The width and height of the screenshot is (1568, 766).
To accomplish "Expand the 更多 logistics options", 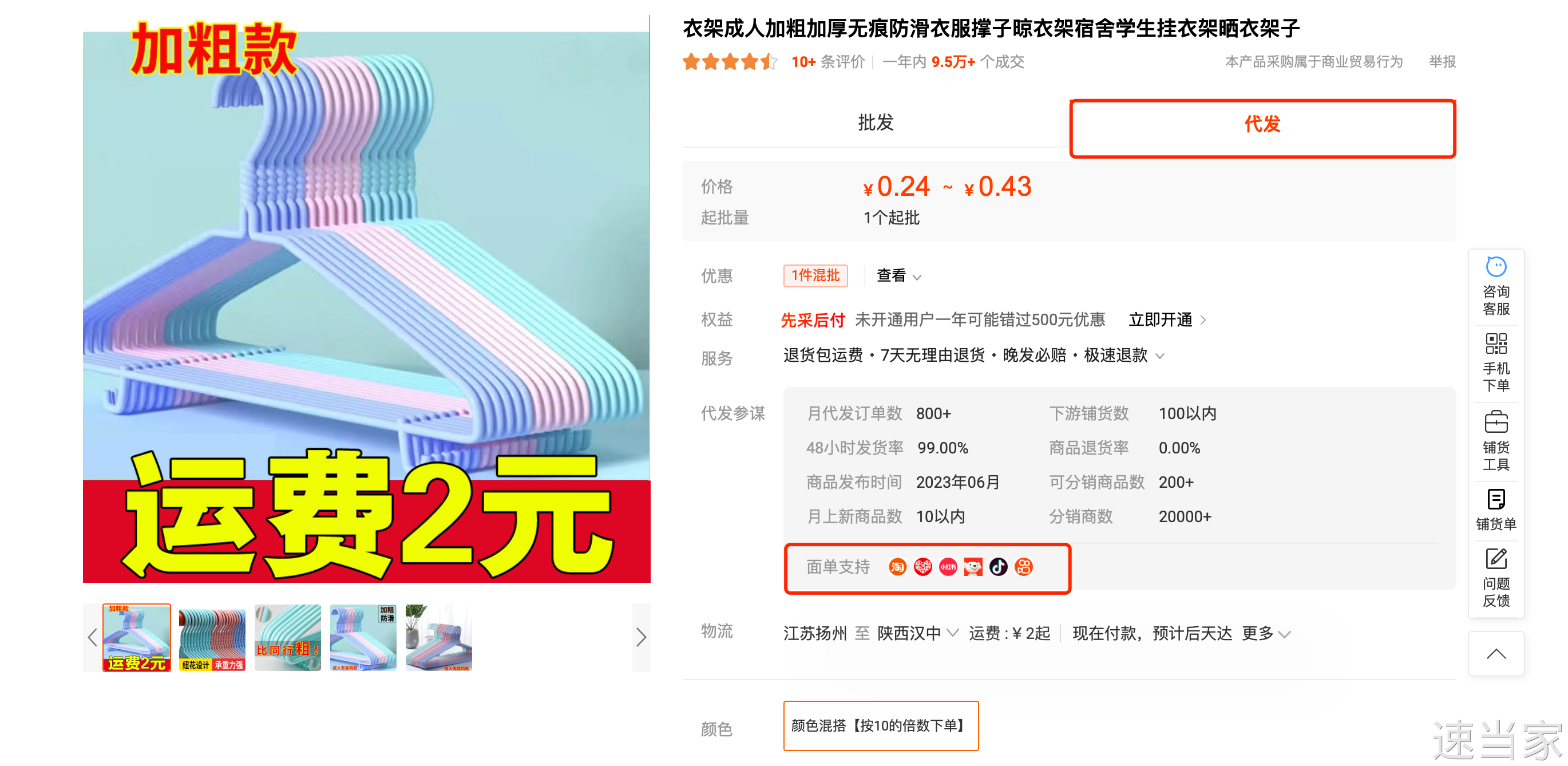I will pyautogui.click(x=1265, y=633).
